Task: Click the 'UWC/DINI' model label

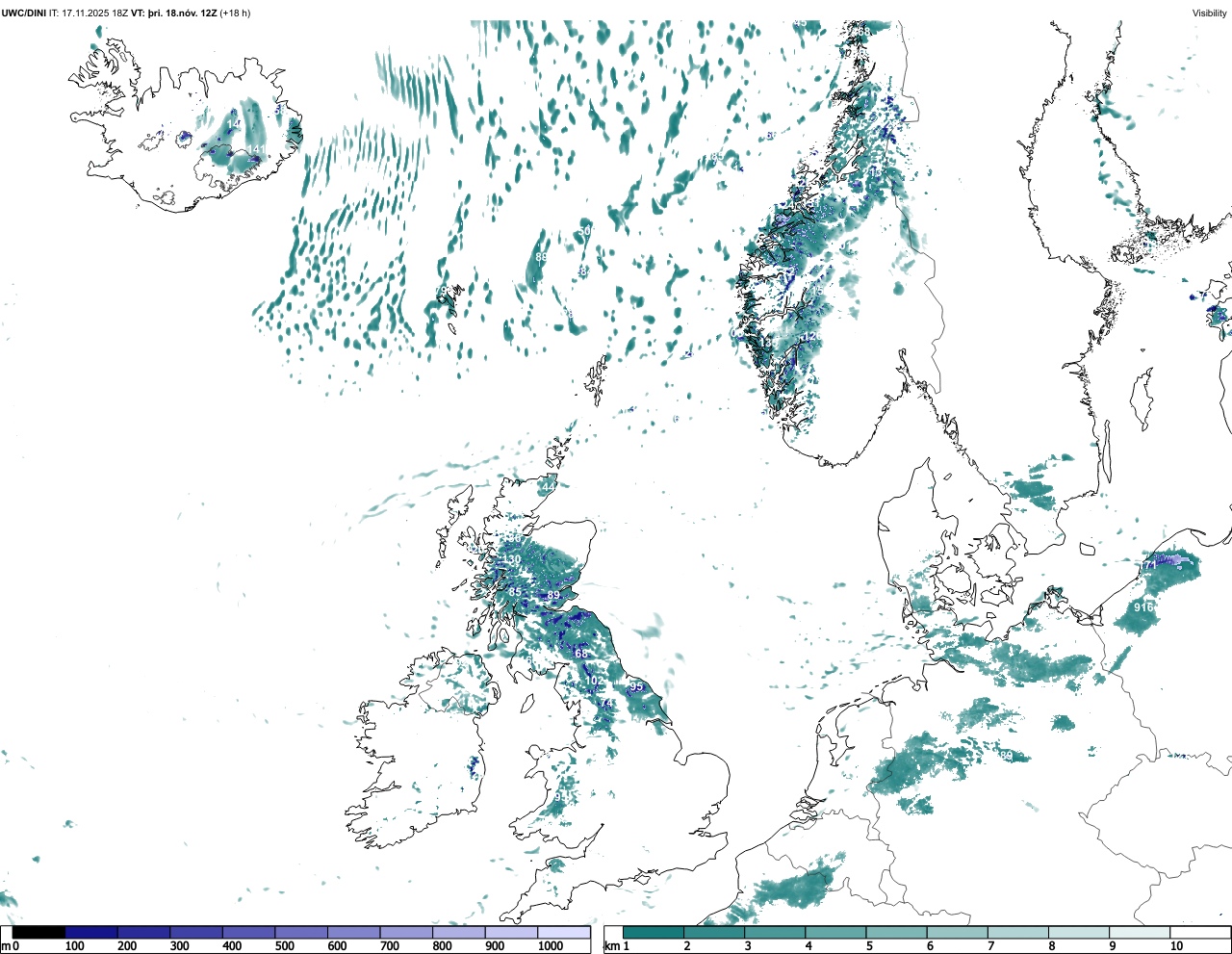Action: pos(23,13)
